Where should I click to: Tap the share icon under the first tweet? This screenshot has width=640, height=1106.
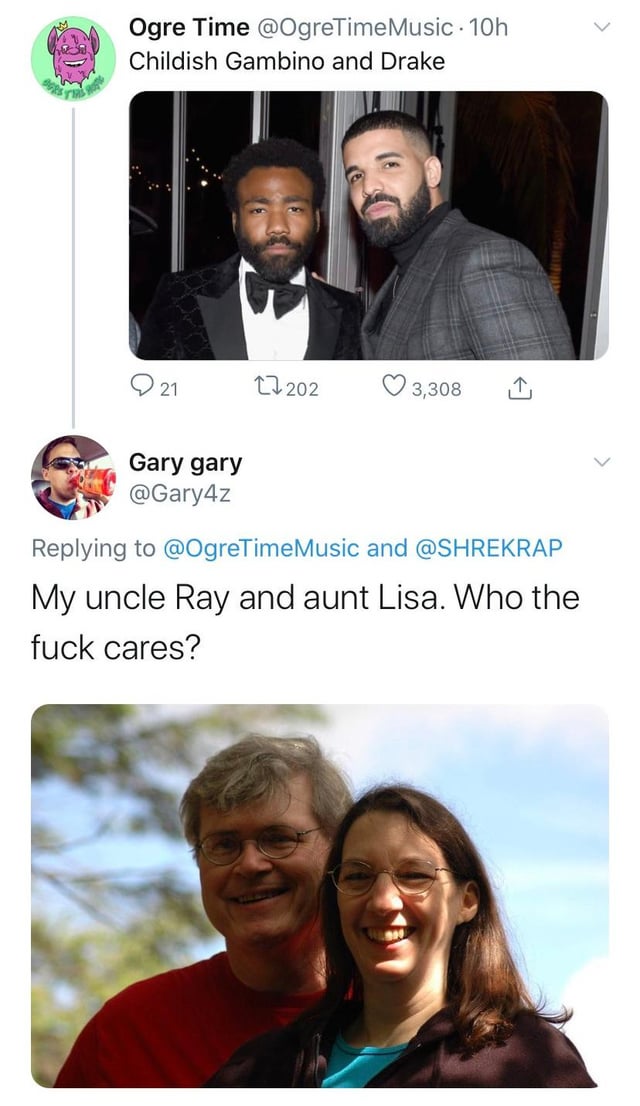(519, 388)
